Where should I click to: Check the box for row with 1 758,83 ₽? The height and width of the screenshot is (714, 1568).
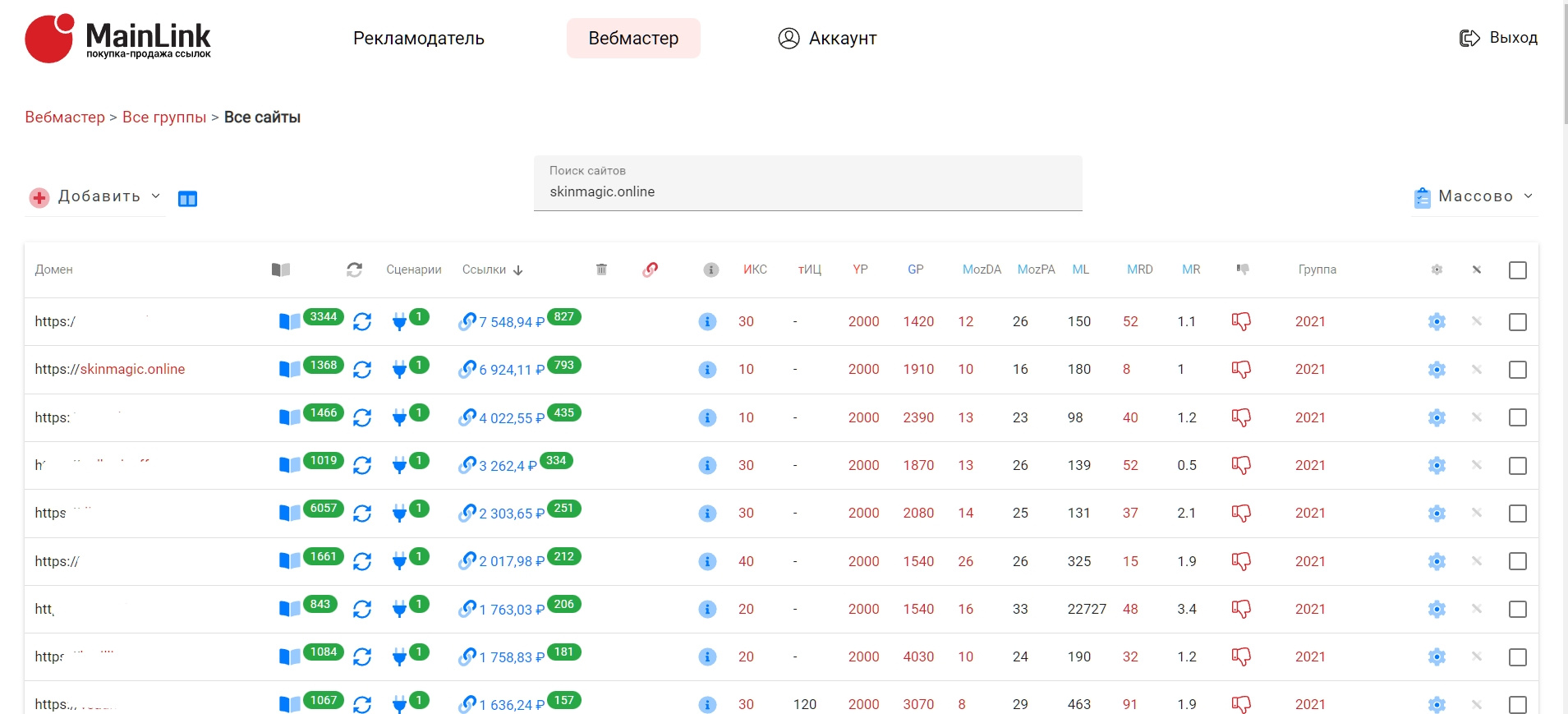coord(1518,657)
